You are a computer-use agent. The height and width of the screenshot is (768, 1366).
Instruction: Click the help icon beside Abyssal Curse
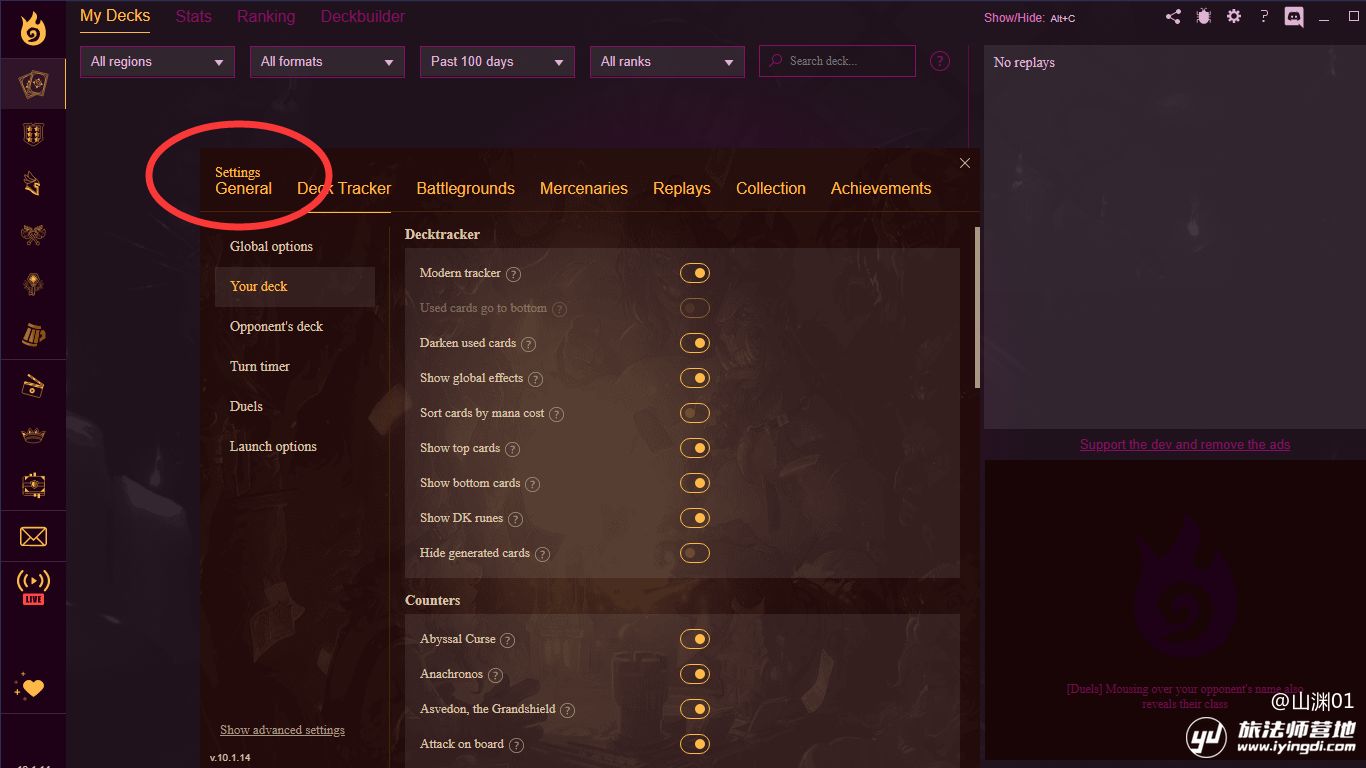[507, 640]
